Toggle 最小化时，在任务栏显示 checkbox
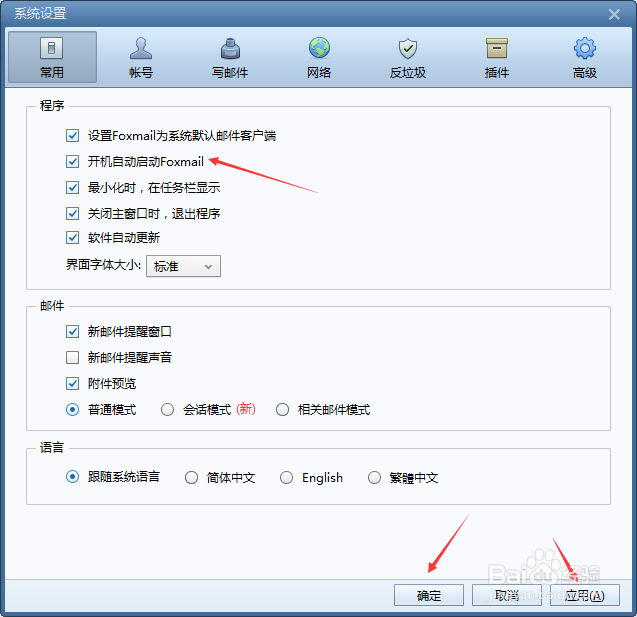 [73, 187]
